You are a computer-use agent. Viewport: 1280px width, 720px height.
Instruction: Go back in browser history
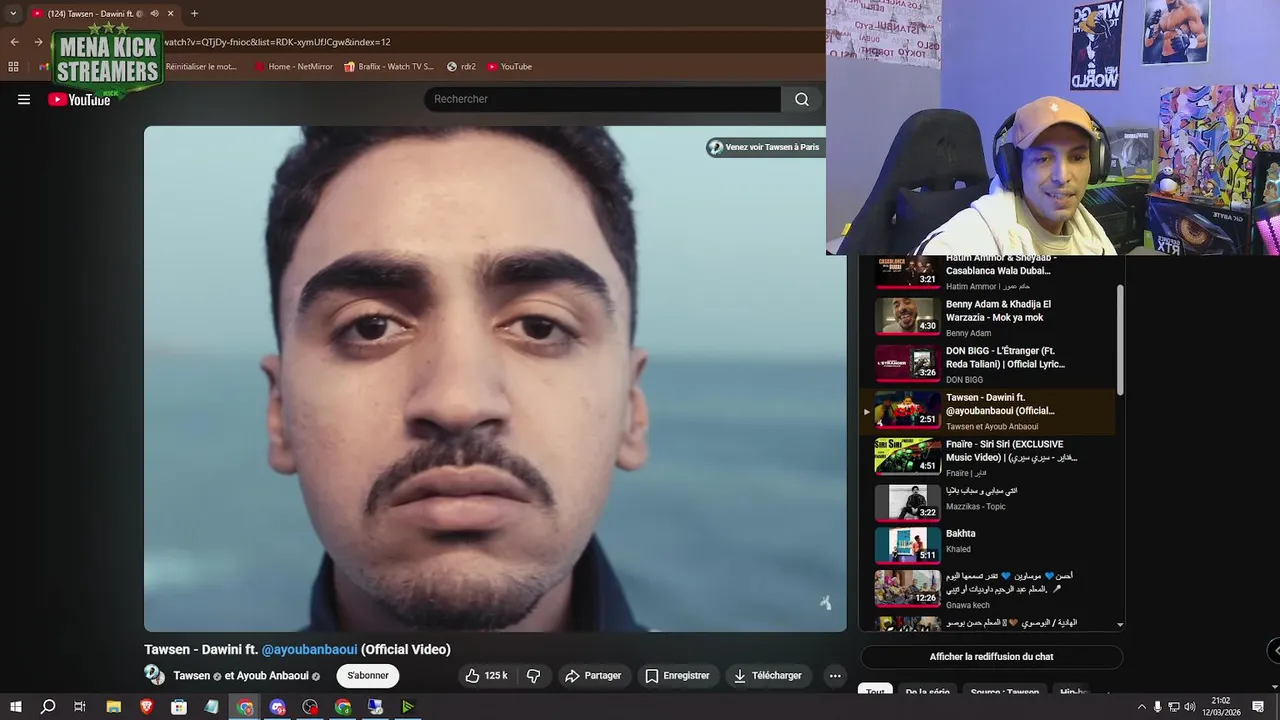tap(14, 42)
